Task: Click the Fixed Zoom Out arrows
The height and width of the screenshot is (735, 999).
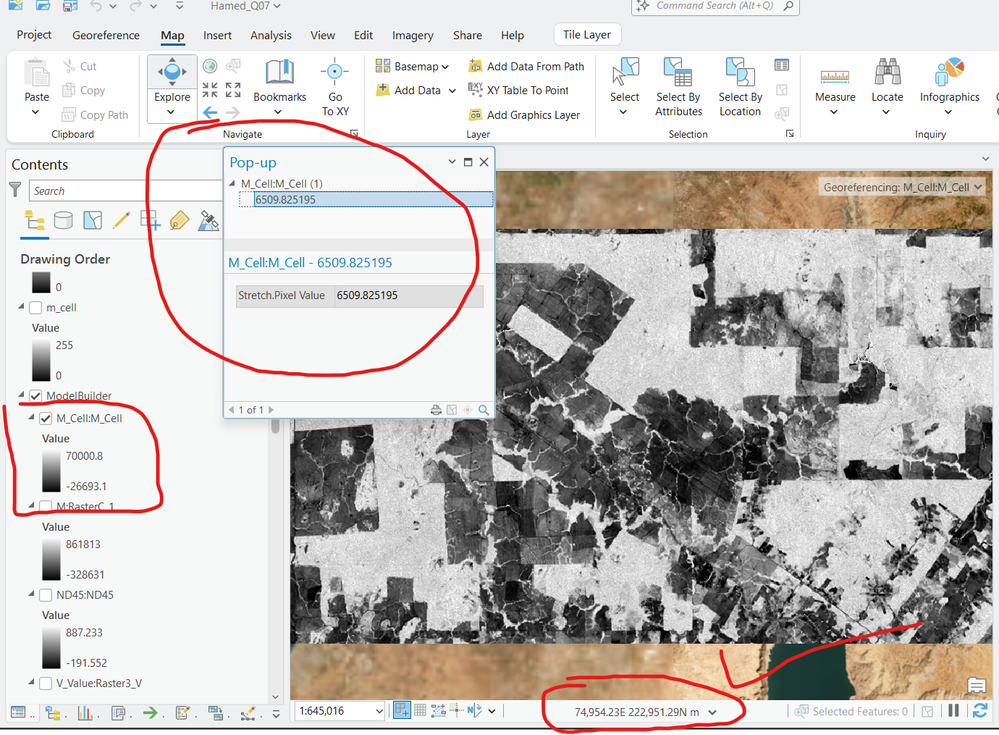Action: pos(233,89)
